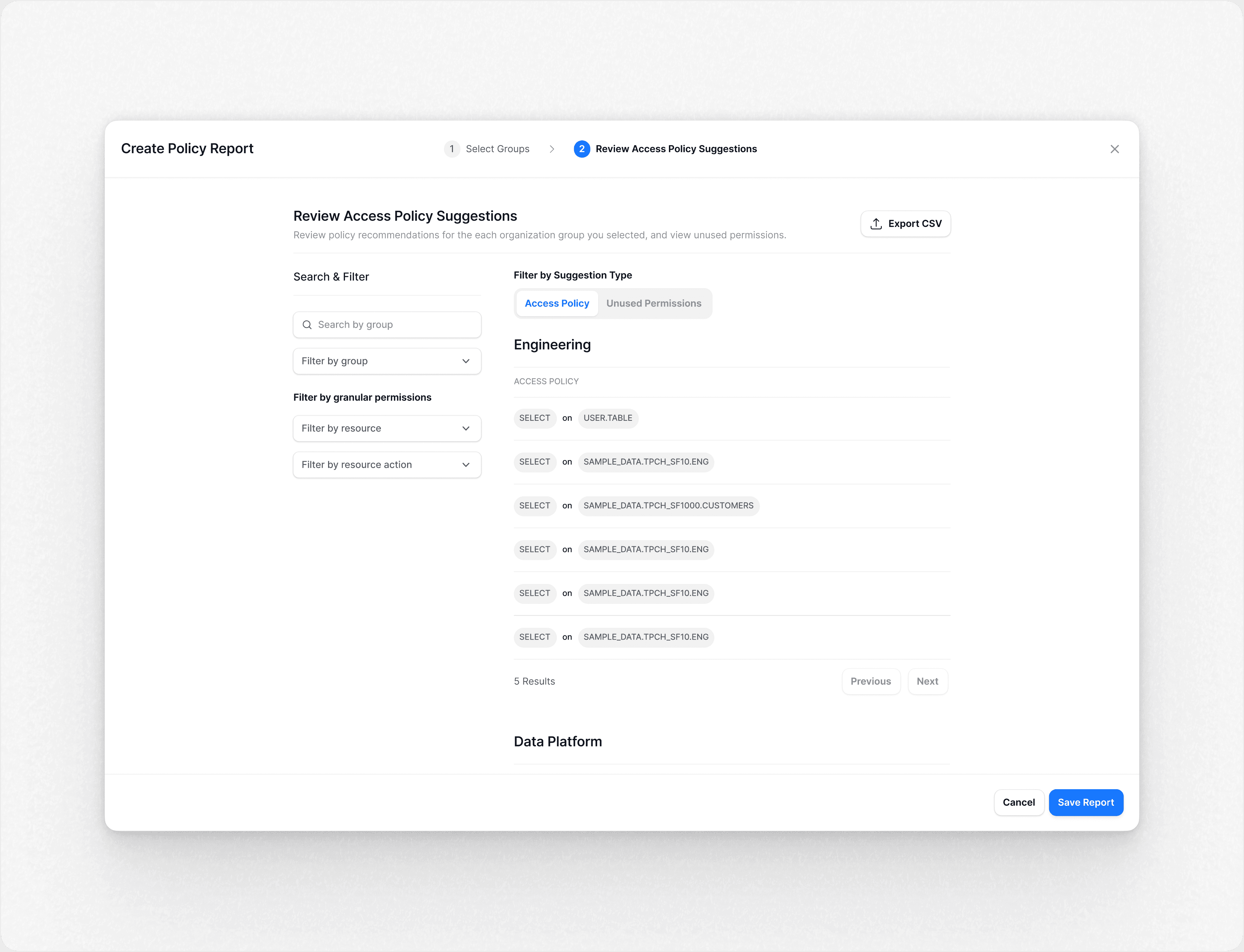Switch to the Access Policy tab
This screenshot has height=952, width=1244.
pos(556,304)
